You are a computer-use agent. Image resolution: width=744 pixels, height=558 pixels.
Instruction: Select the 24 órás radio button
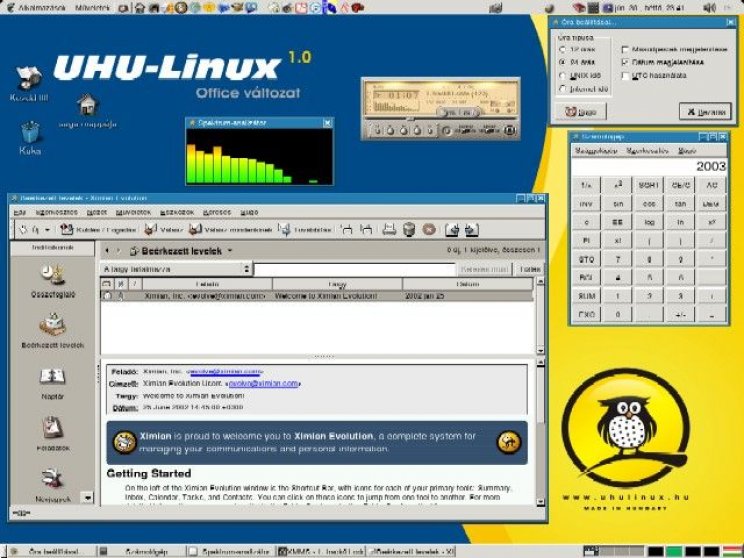[562, 62]
